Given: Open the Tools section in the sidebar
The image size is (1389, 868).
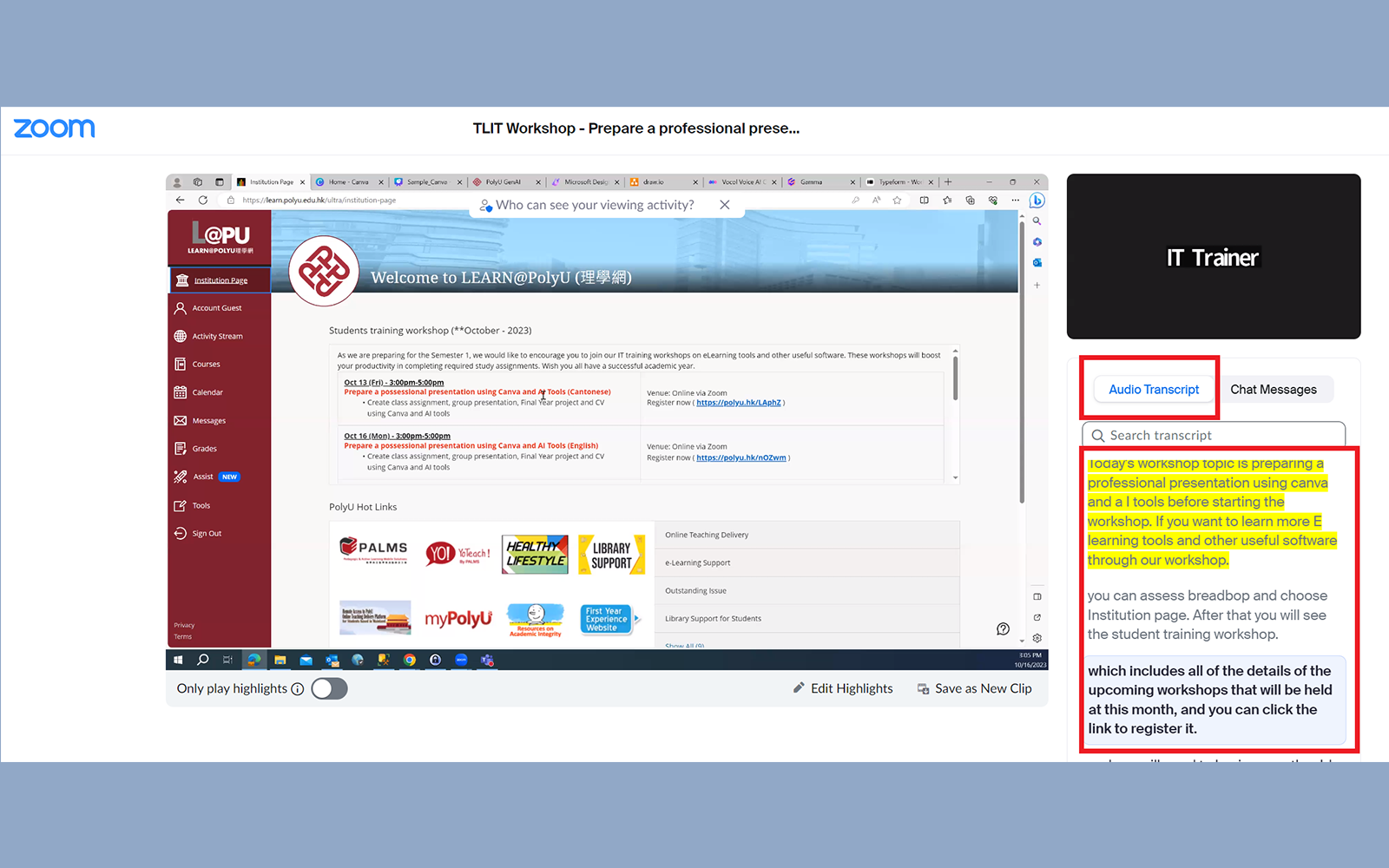Looking at the screenshot, I should [x=200, y=504].
